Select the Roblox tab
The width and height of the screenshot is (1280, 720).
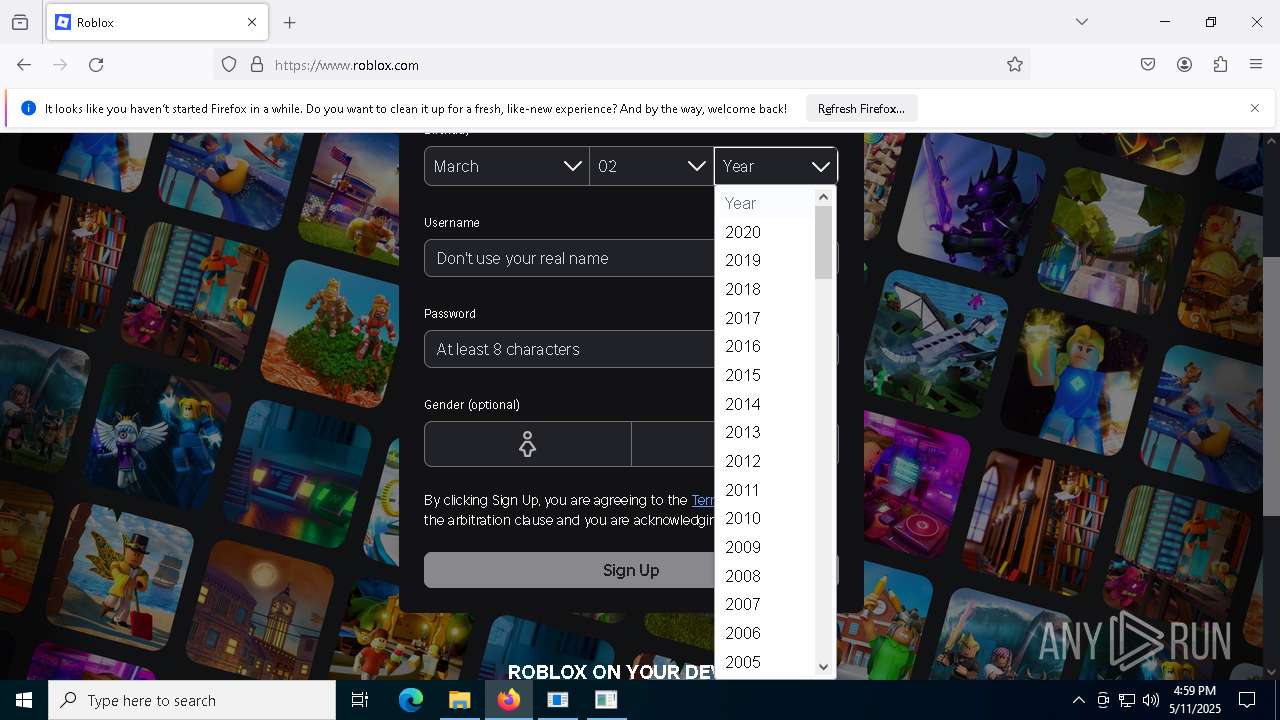click(157, 22)
